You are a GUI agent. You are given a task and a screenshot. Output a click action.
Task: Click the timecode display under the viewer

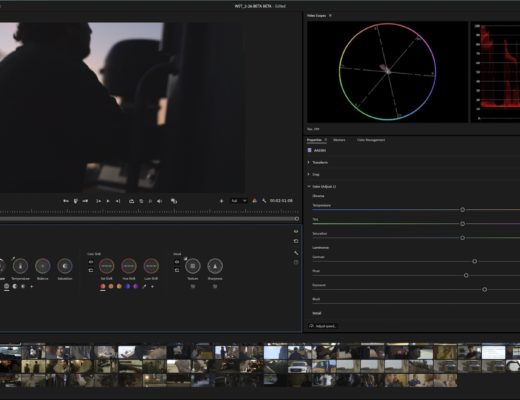pyautogui.click(x=281, y=201)
